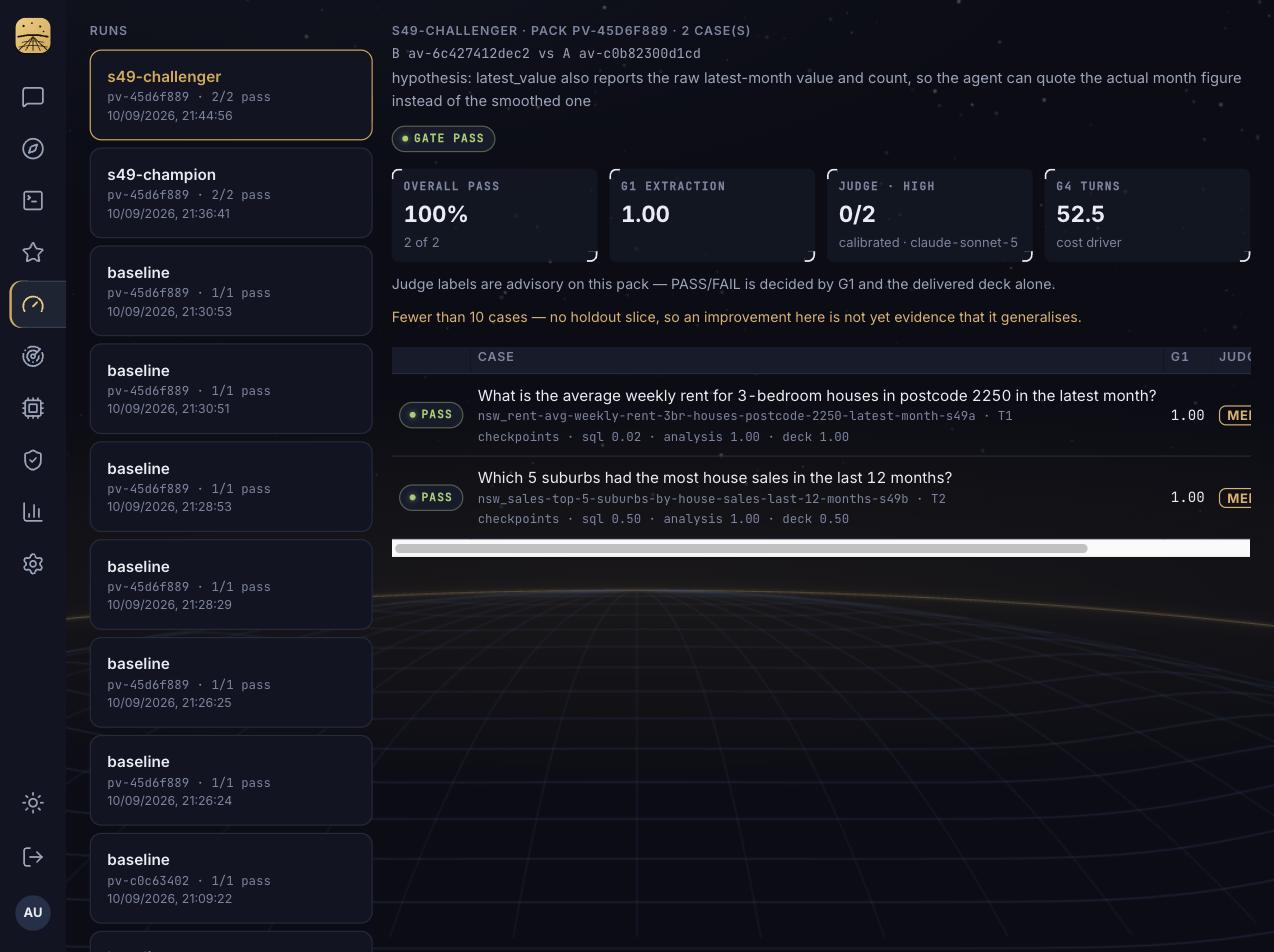Select the baseline run pv-c0c63402 from 21:09:22
The width and height of the screenshot is (1274, 952).
[231, 878]
